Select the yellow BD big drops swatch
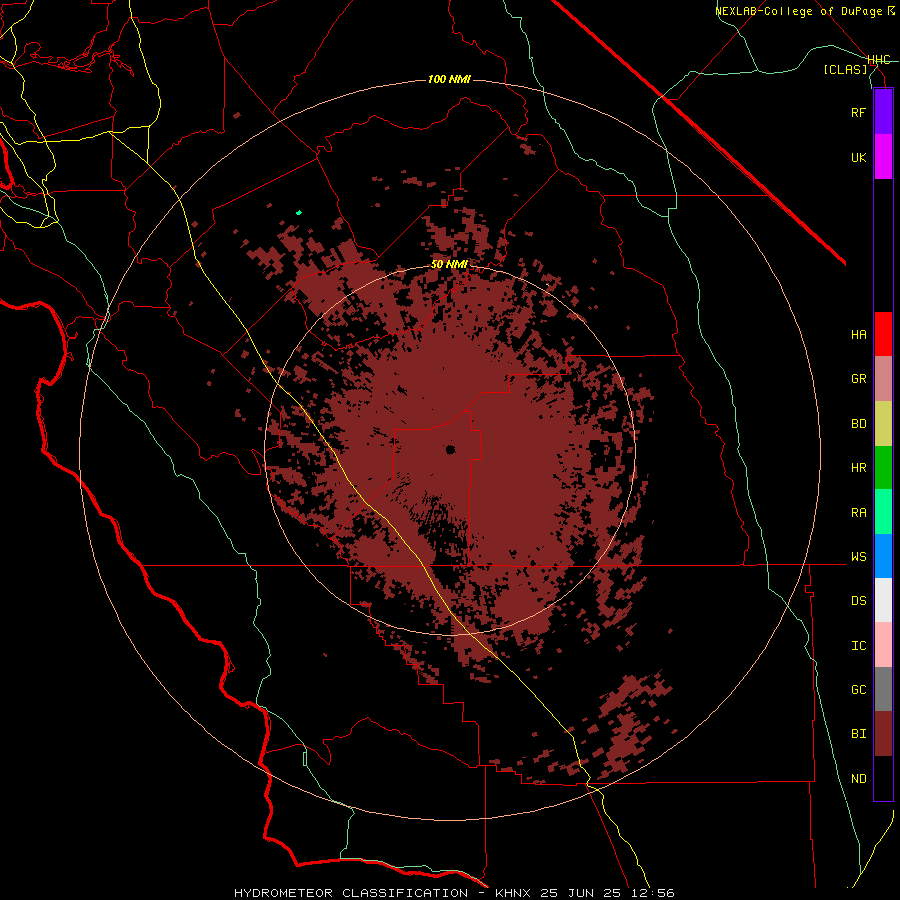900x900 pixels. [883, 424]
